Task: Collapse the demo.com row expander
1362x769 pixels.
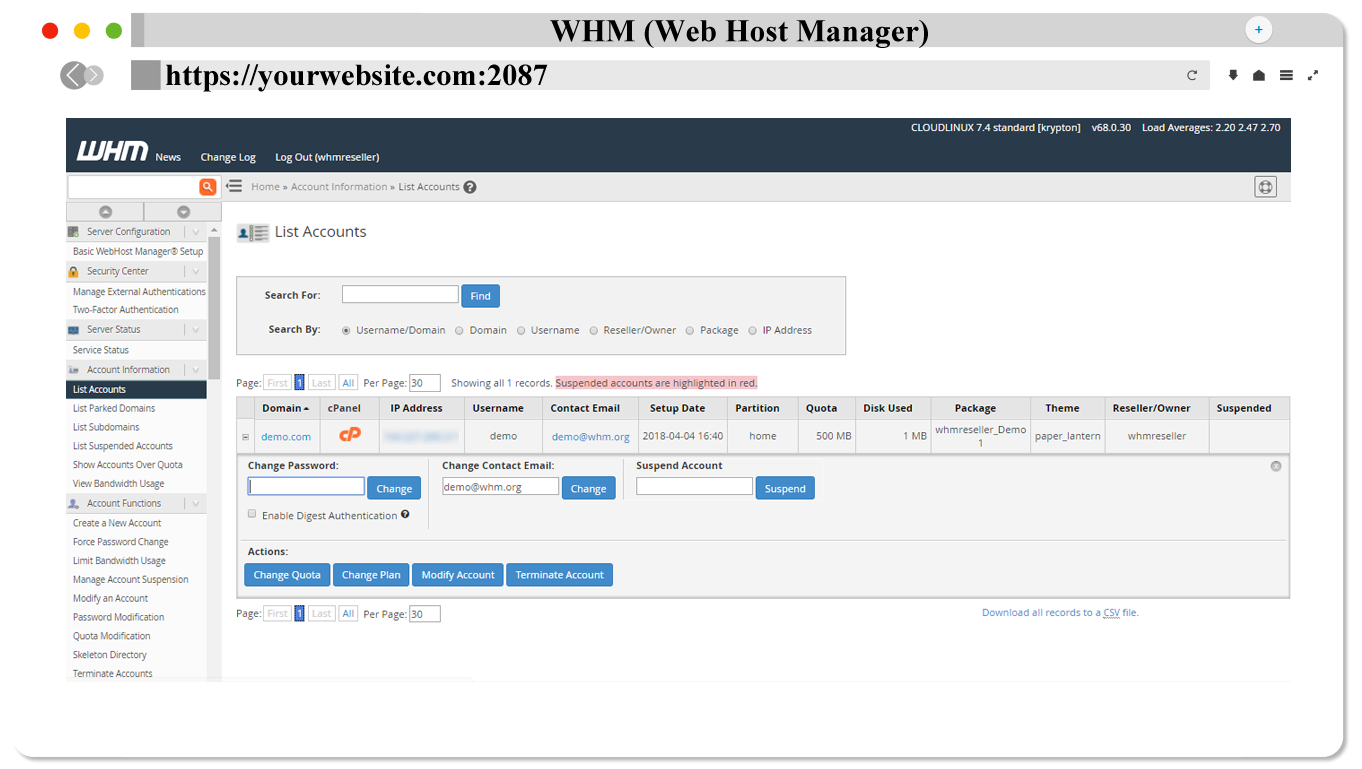Action: coord(245,437)
